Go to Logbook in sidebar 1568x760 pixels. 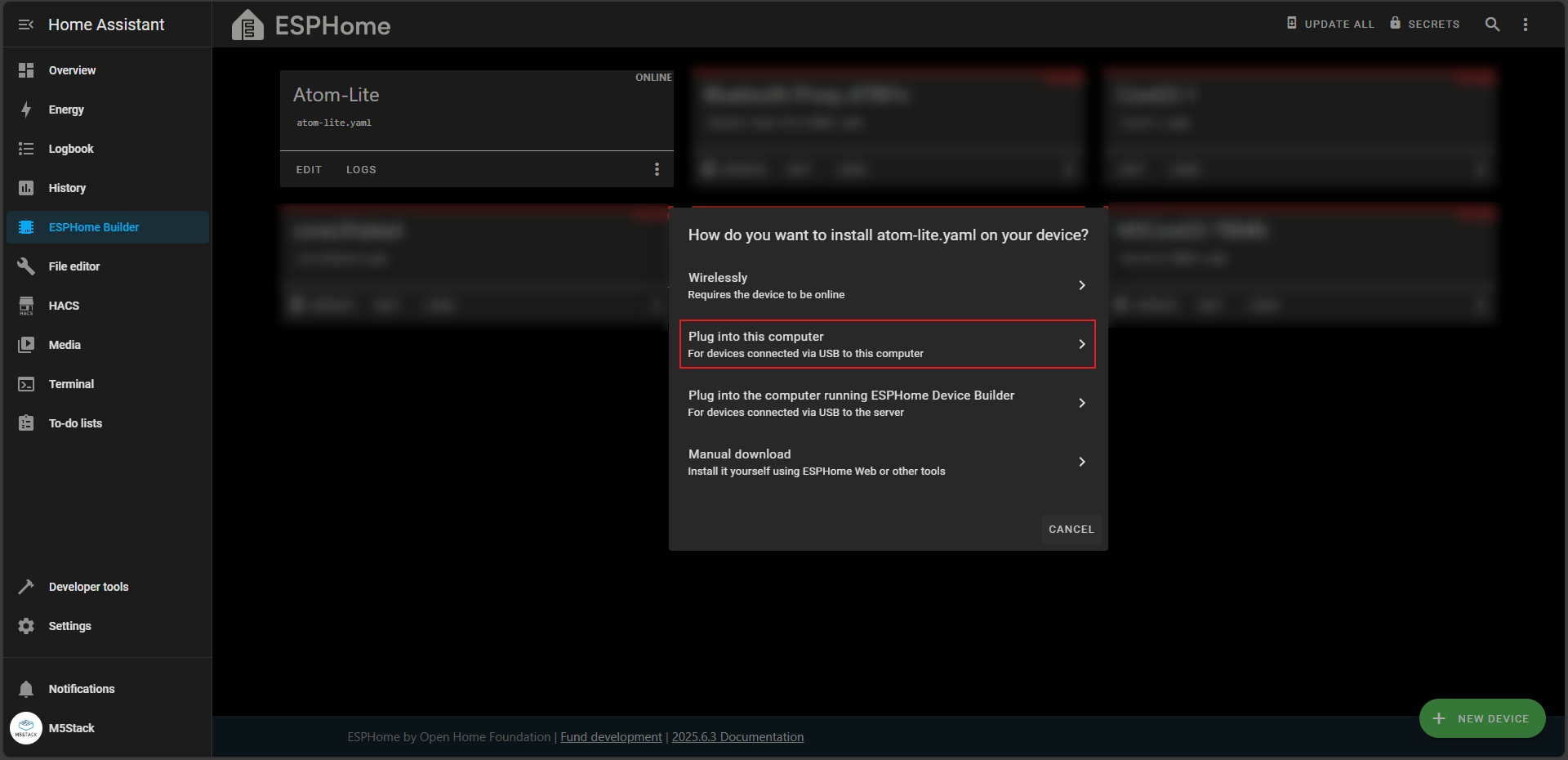107,149
